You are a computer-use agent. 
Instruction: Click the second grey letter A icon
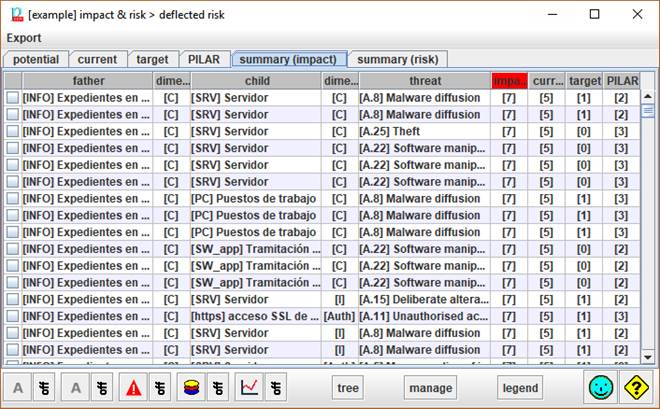coord(76,388)
